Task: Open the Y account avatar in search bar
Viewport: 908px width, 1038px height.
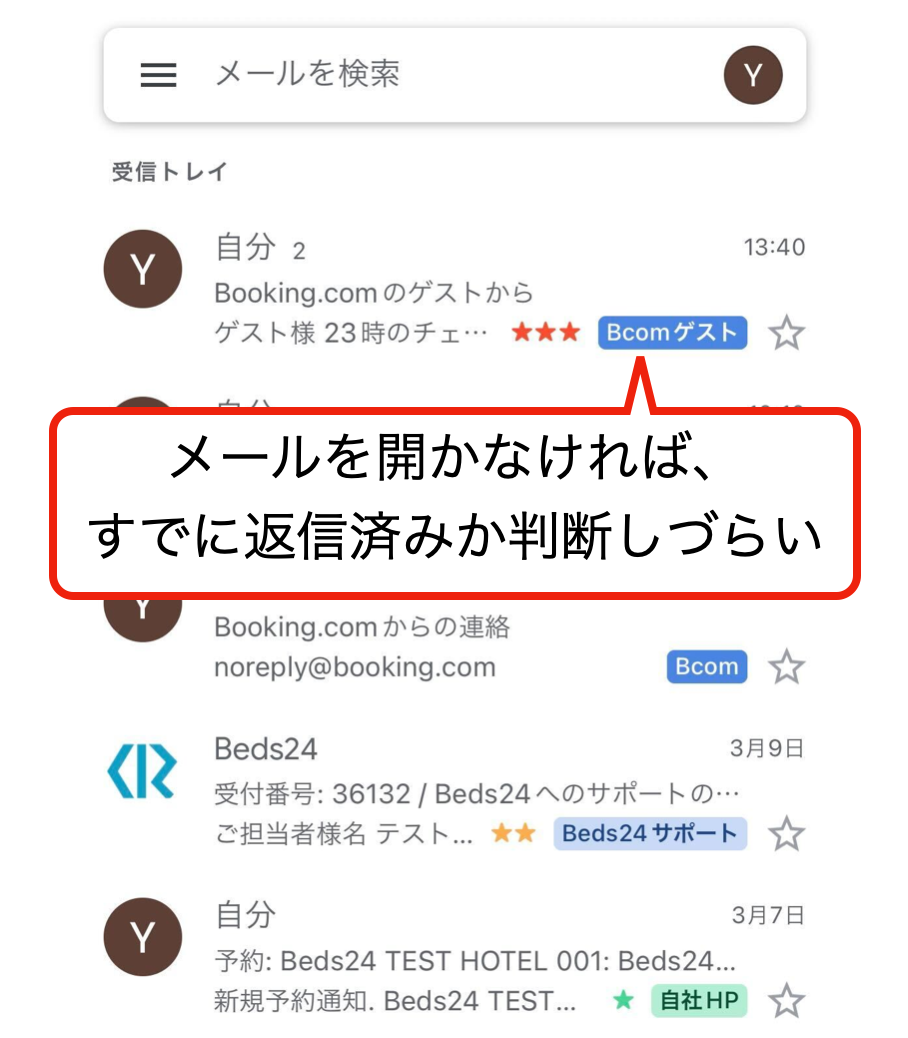Action: [753, 75]
